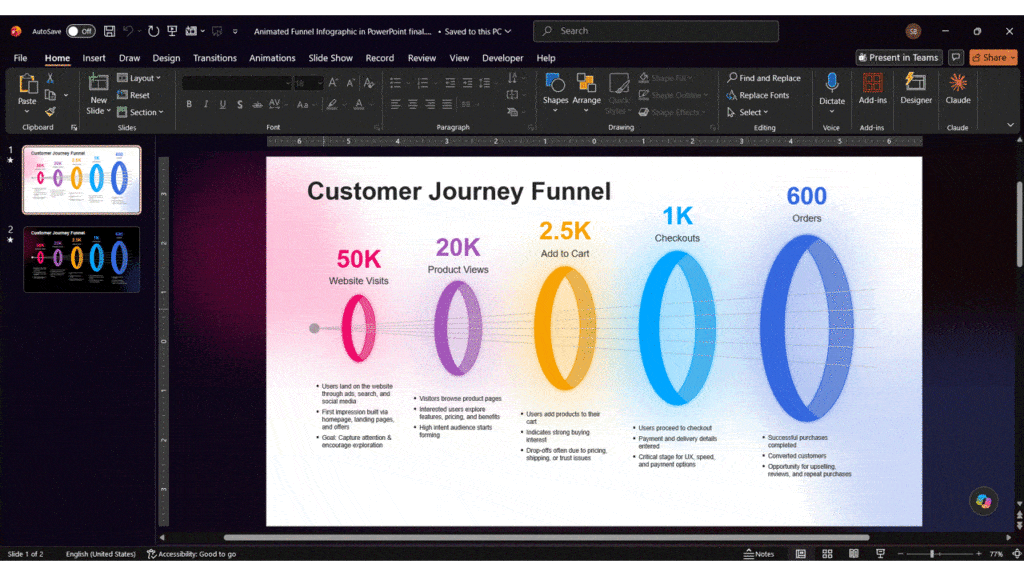Viewport: 1024px width, 576px height.
Task: Launch the Claude add-in icon
Action: (958, 83)
